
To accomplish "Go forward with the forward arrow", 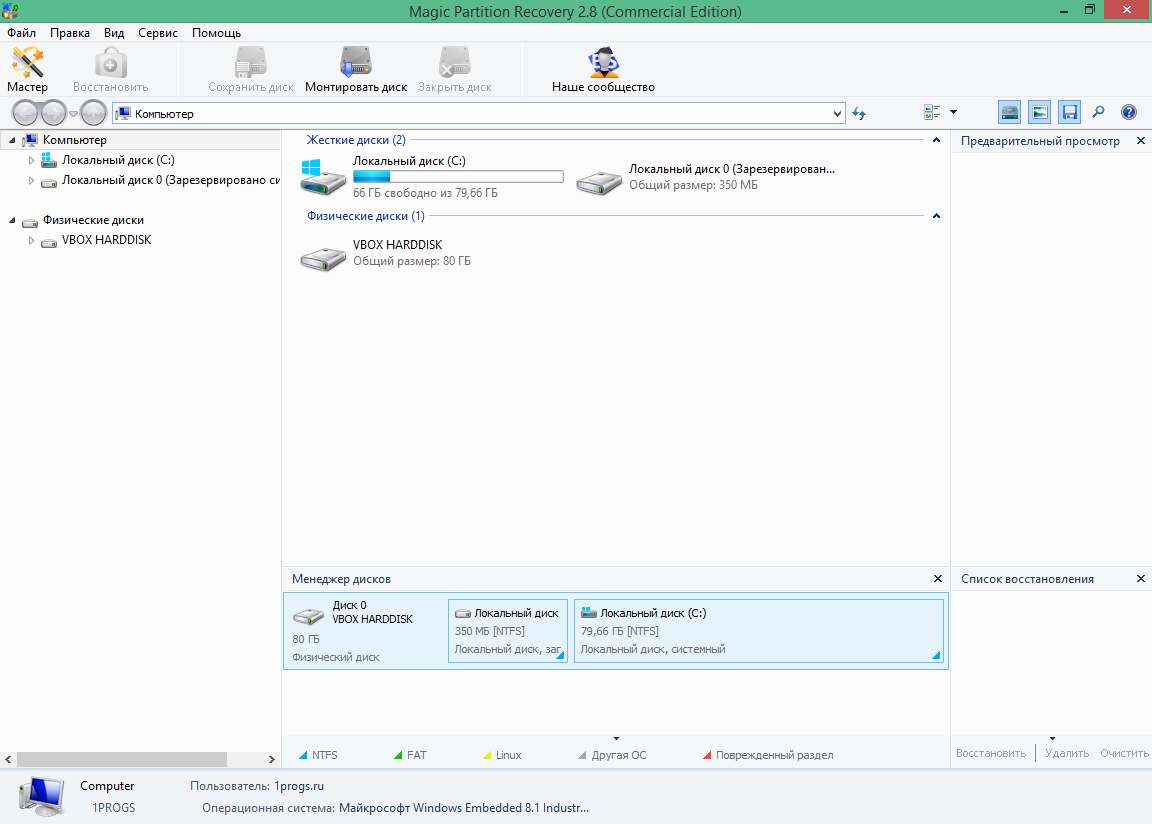I will pyautogui.click(x=54, y=113).
